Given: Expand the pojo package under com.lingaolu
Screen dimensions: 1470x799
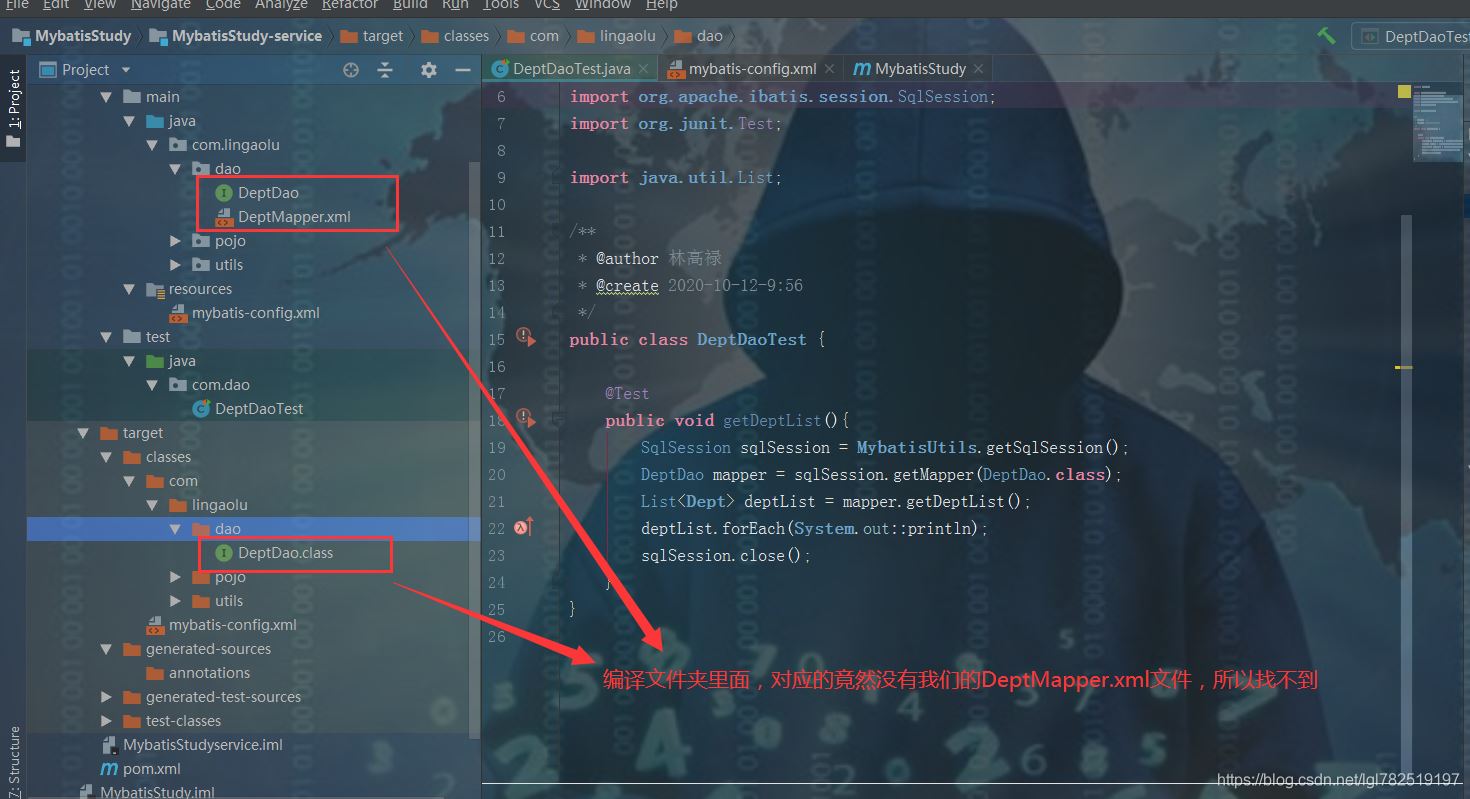Looking at the screenshot, I should [176, 241].
